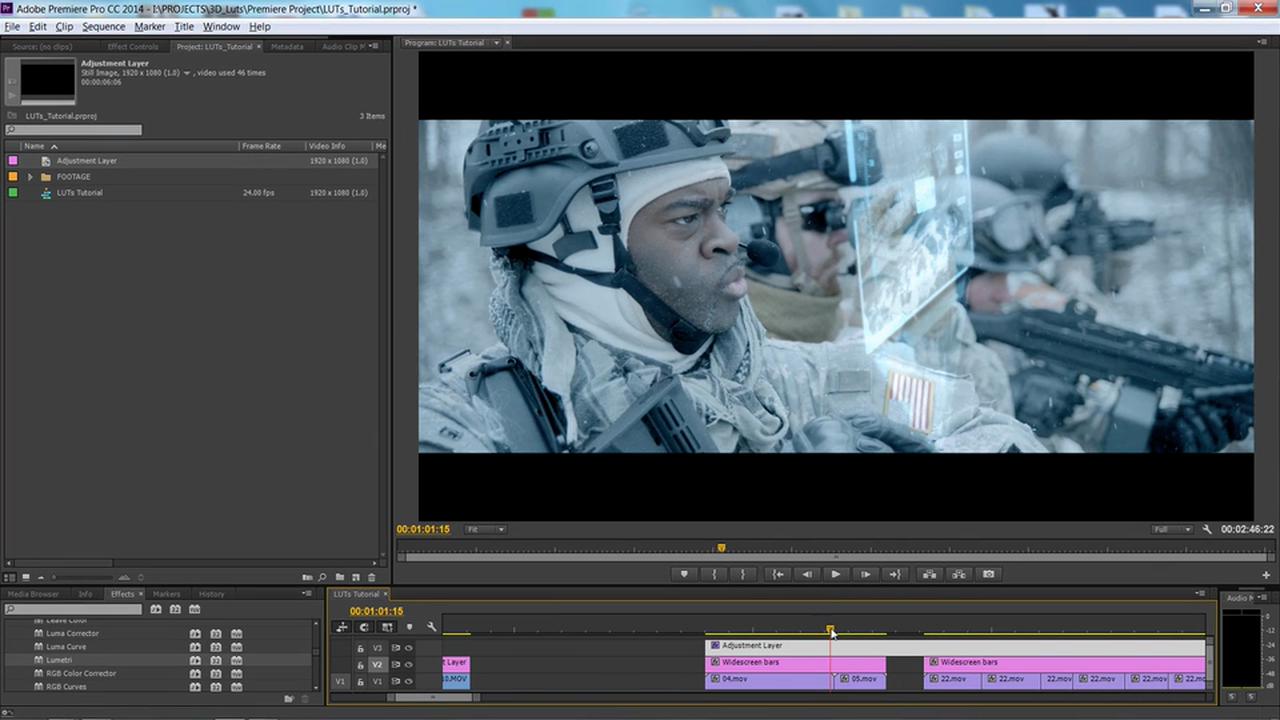Open the Program monitor button editor plus
This screenshot has width=1280, height=720.
(x=1266, y=575)
